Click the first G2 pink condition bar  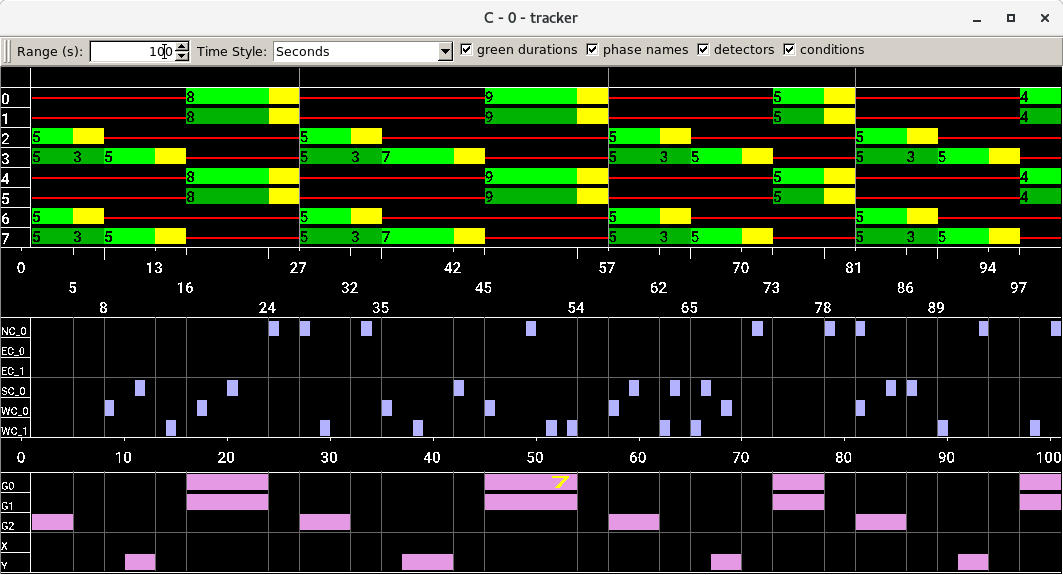click(x=52, y=521)
